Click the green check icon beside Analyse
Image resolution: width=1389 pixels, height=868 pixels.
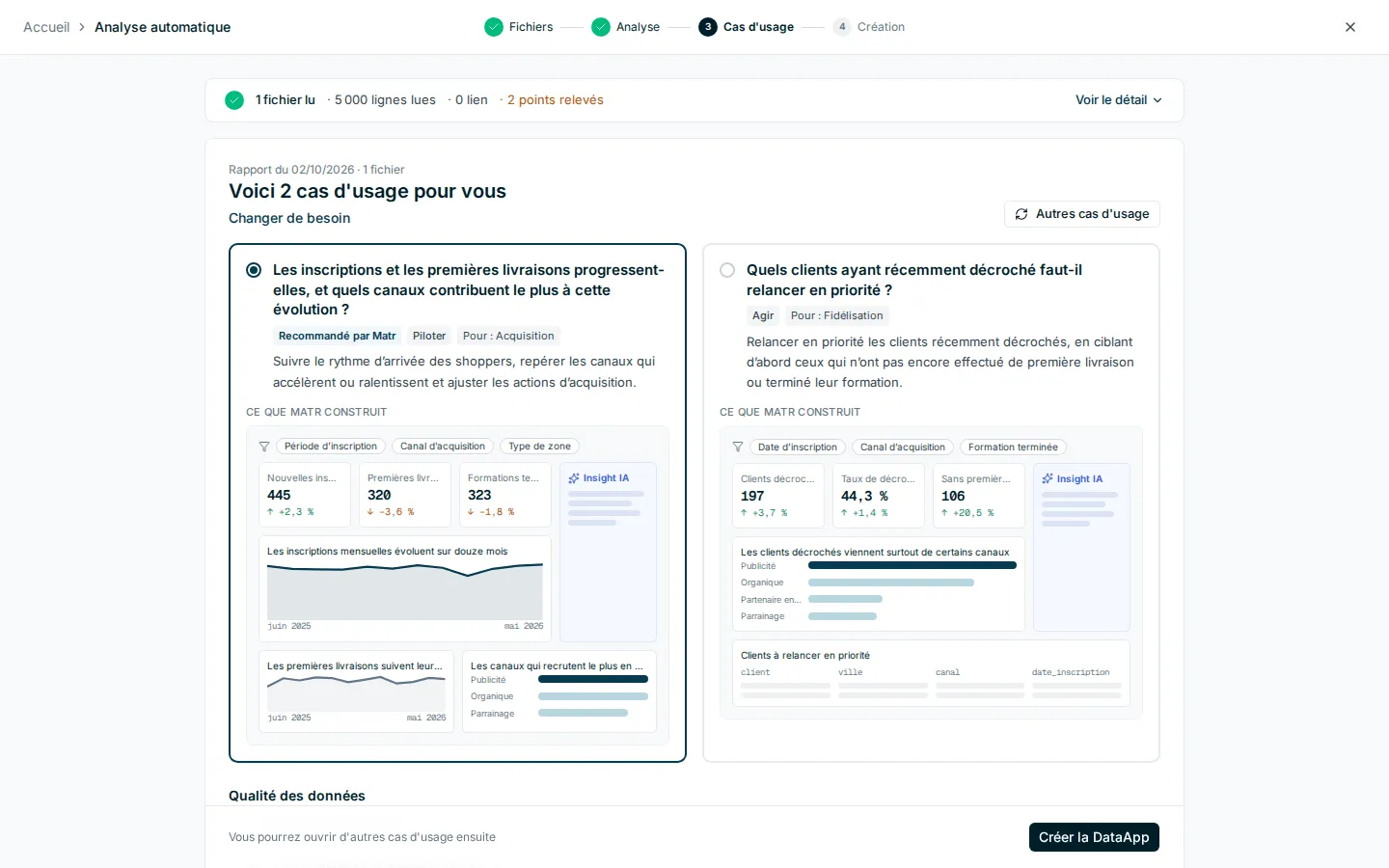coord(601,27)
